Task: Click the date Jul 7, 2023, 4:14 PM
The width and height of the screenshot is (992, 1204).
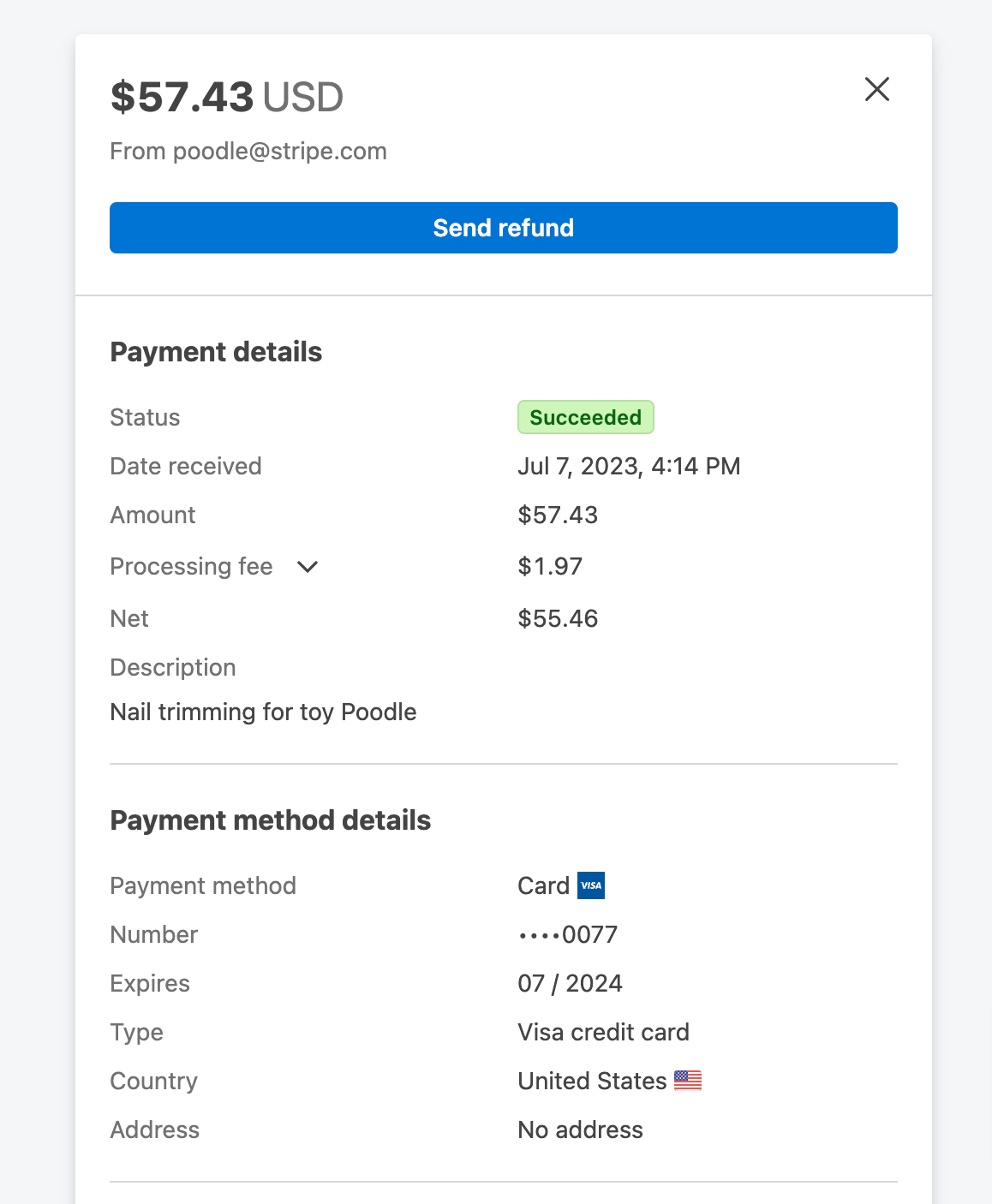Action: click(x=630, y=467)
